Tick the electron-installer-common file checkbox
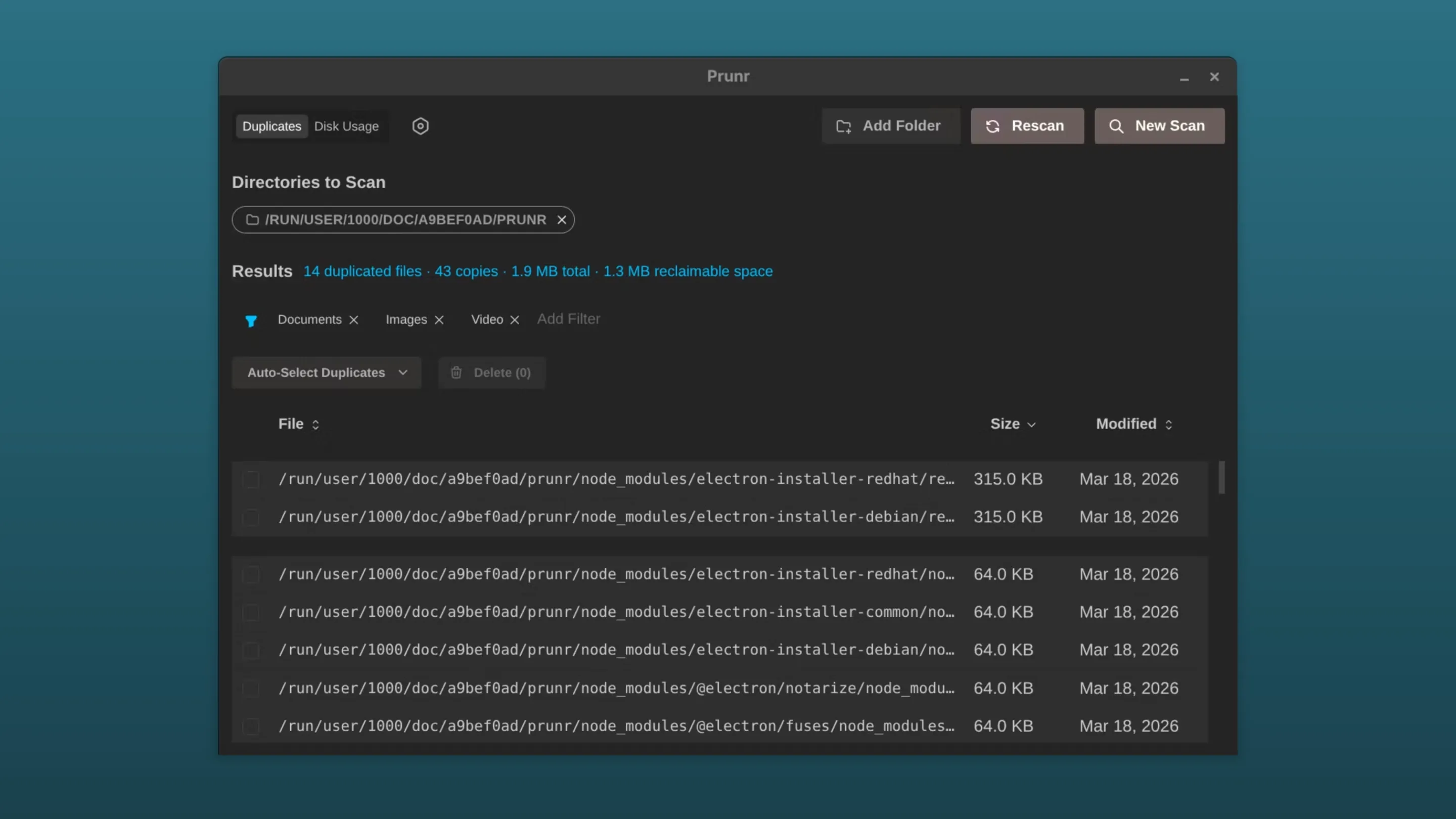 coord(252,612)
